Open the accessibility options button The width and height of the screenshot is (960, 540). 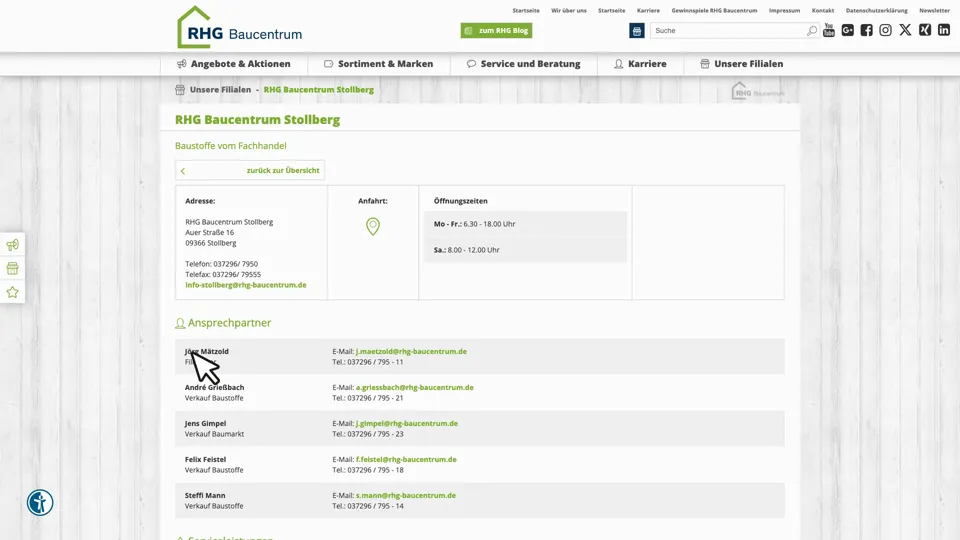point(40,503)
